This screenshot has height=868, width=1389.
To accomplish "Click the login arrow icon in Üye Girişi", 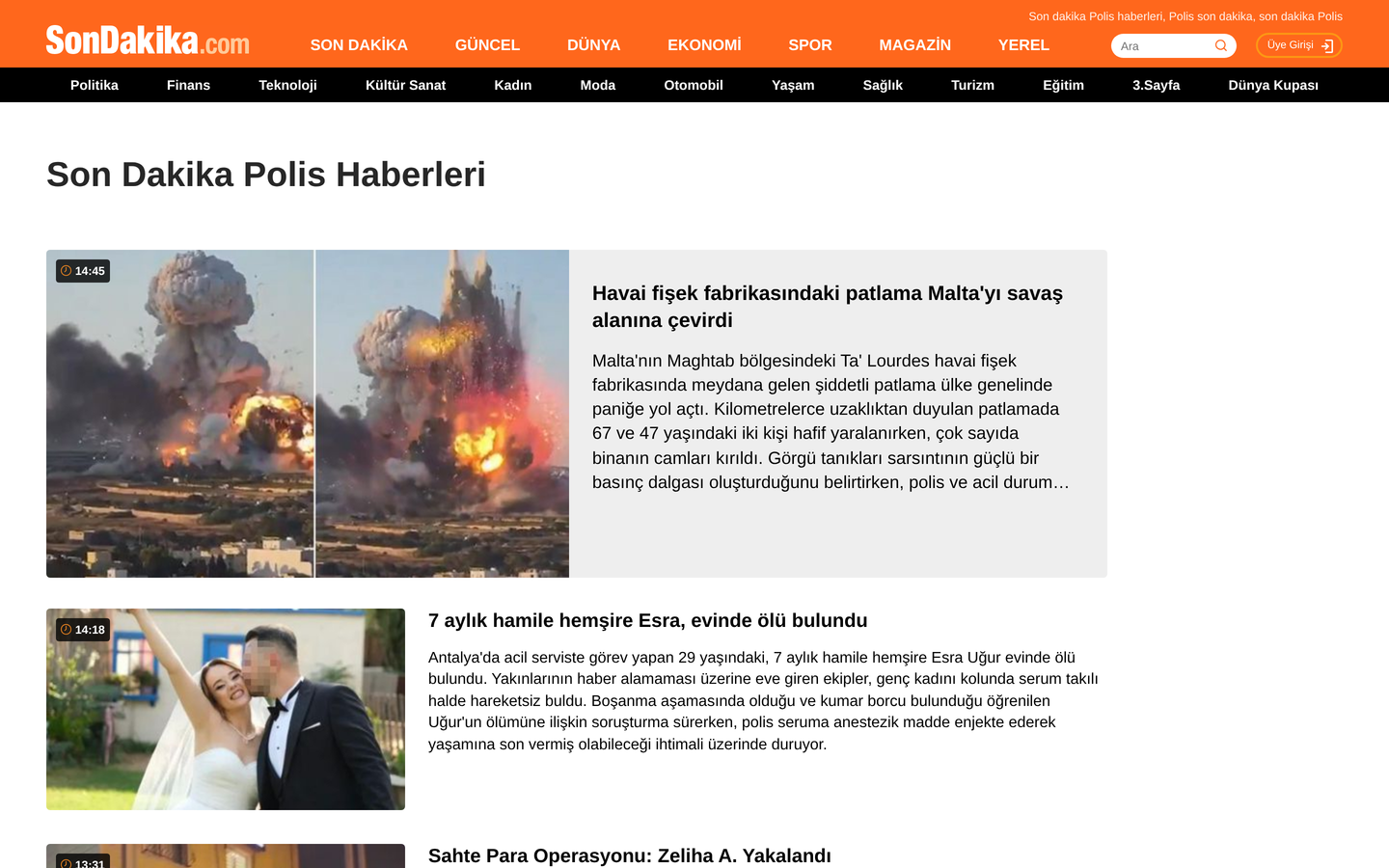I will pos(1327,45).
